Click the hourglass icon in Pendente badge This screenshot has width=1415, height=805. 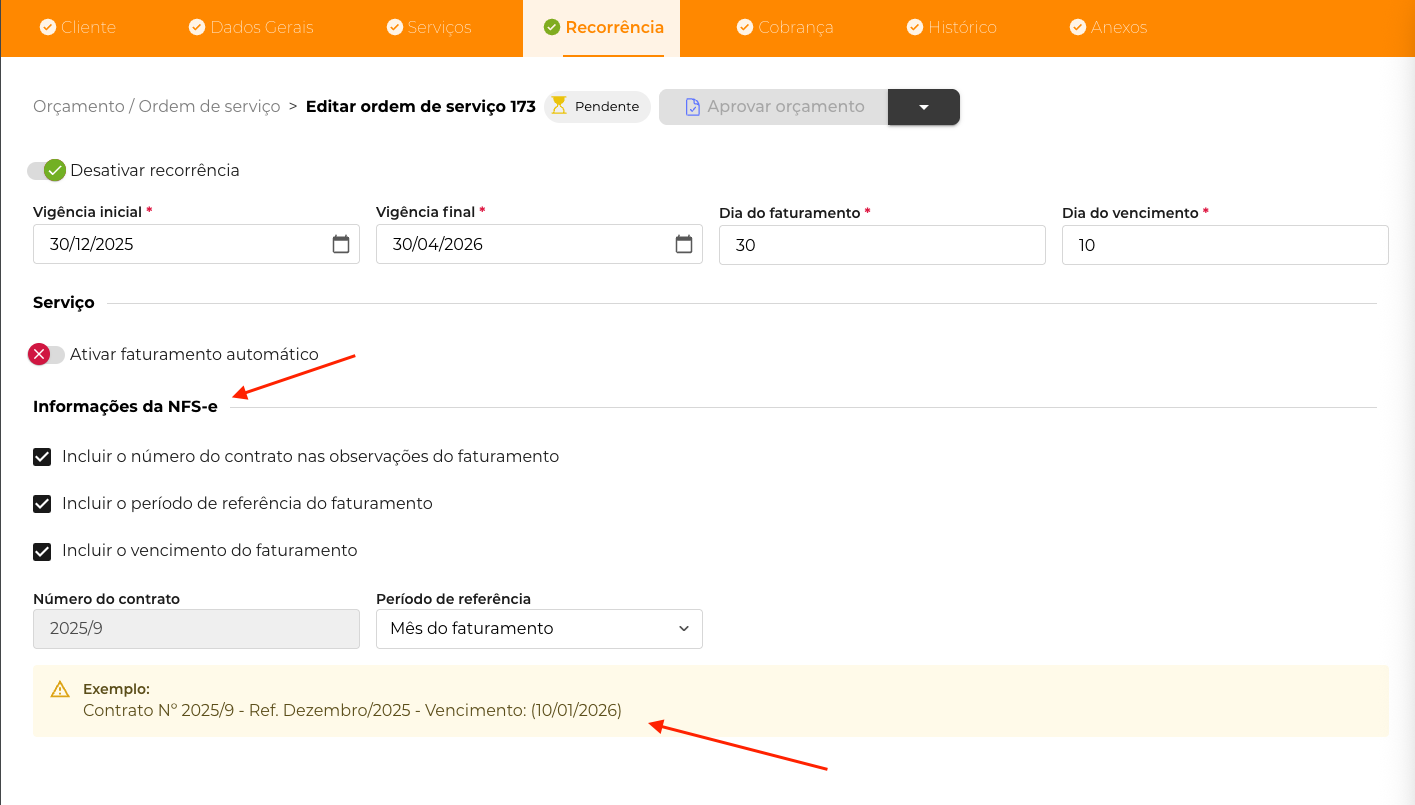[559, 106]
